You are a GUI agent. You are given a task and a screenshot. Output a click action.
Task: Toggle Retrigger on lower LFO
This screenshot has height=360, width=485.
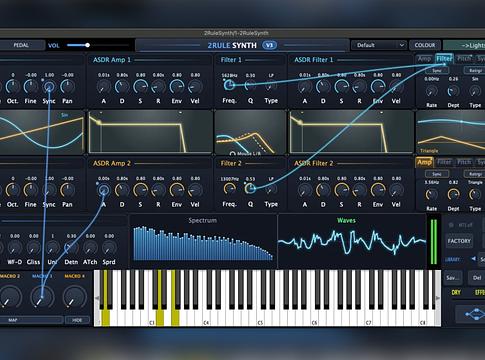(475, 174)
